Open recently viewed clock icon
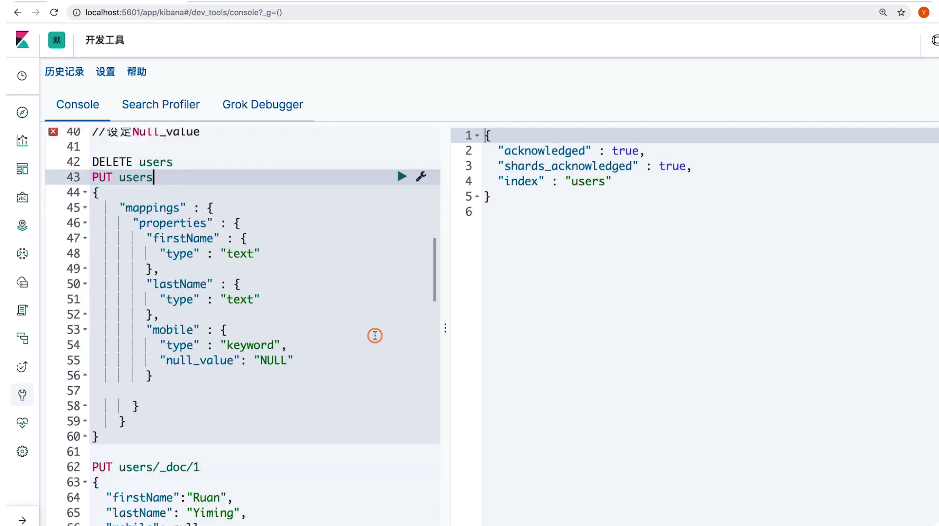This screenshot has height=526, width=939. (22, 76)
